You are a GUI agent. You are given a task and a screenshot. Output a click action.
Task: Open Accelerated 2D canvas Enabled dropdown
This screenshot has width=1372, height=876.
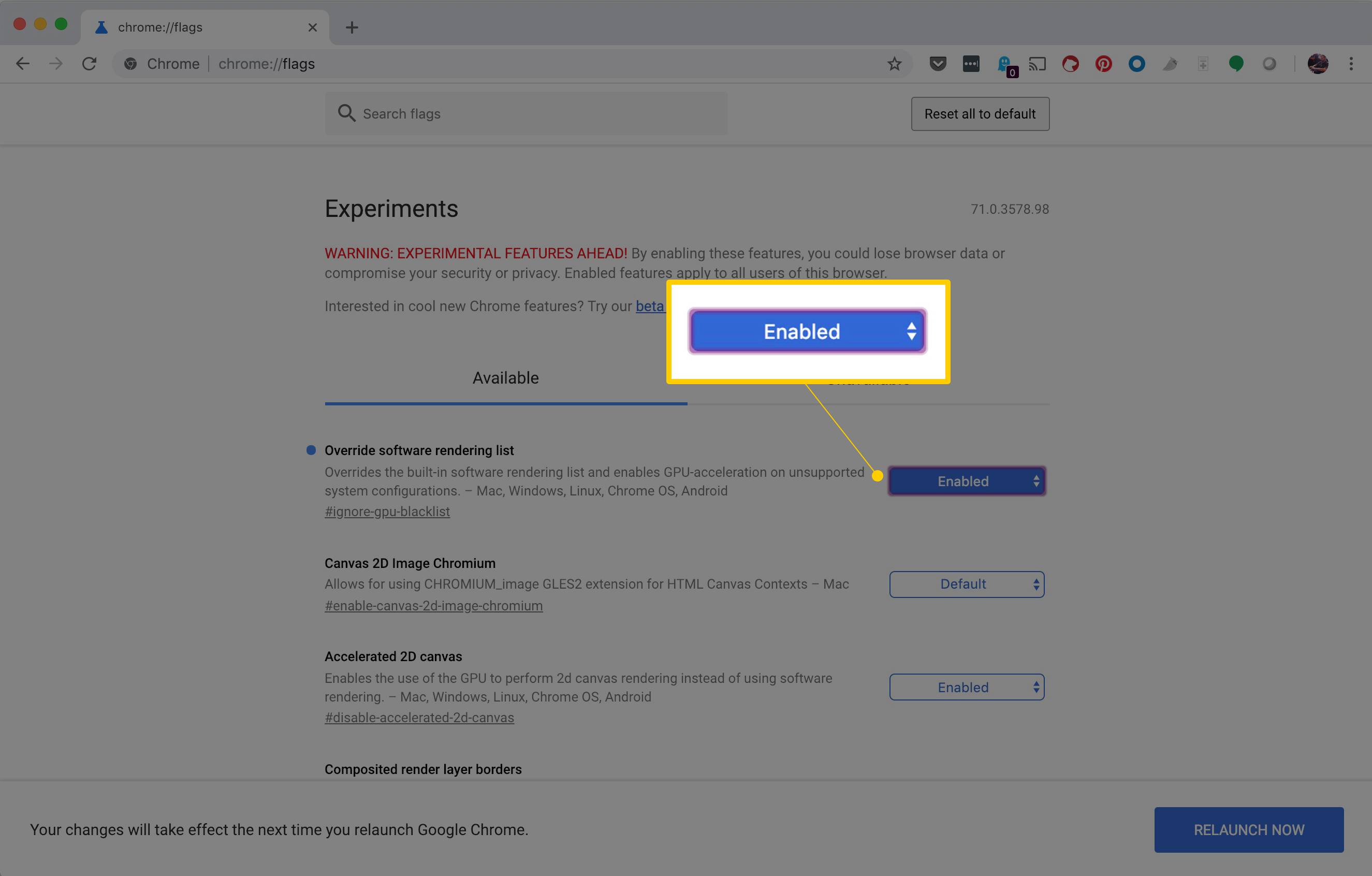[967, 688]
